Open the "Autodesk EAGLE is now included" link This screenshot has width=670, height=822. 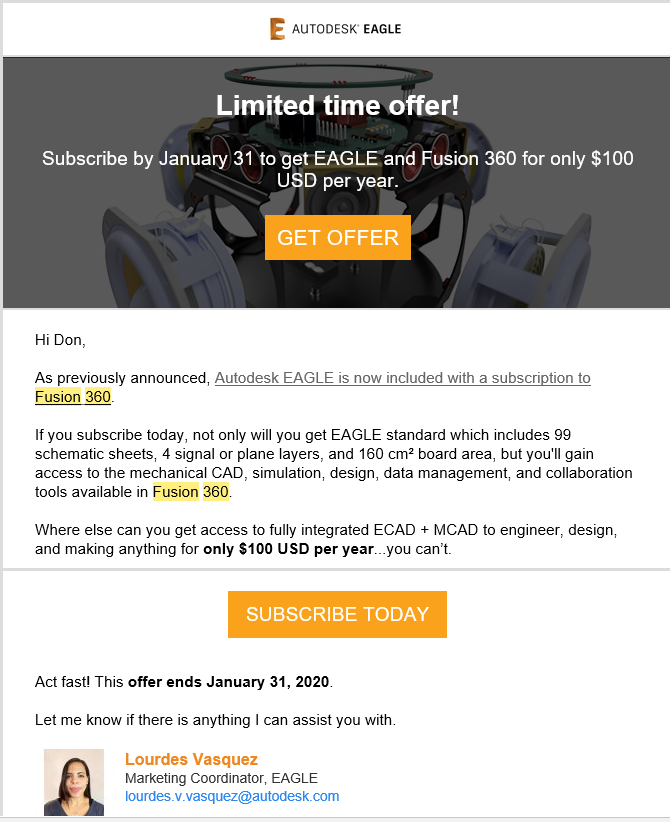coord(403,378)
